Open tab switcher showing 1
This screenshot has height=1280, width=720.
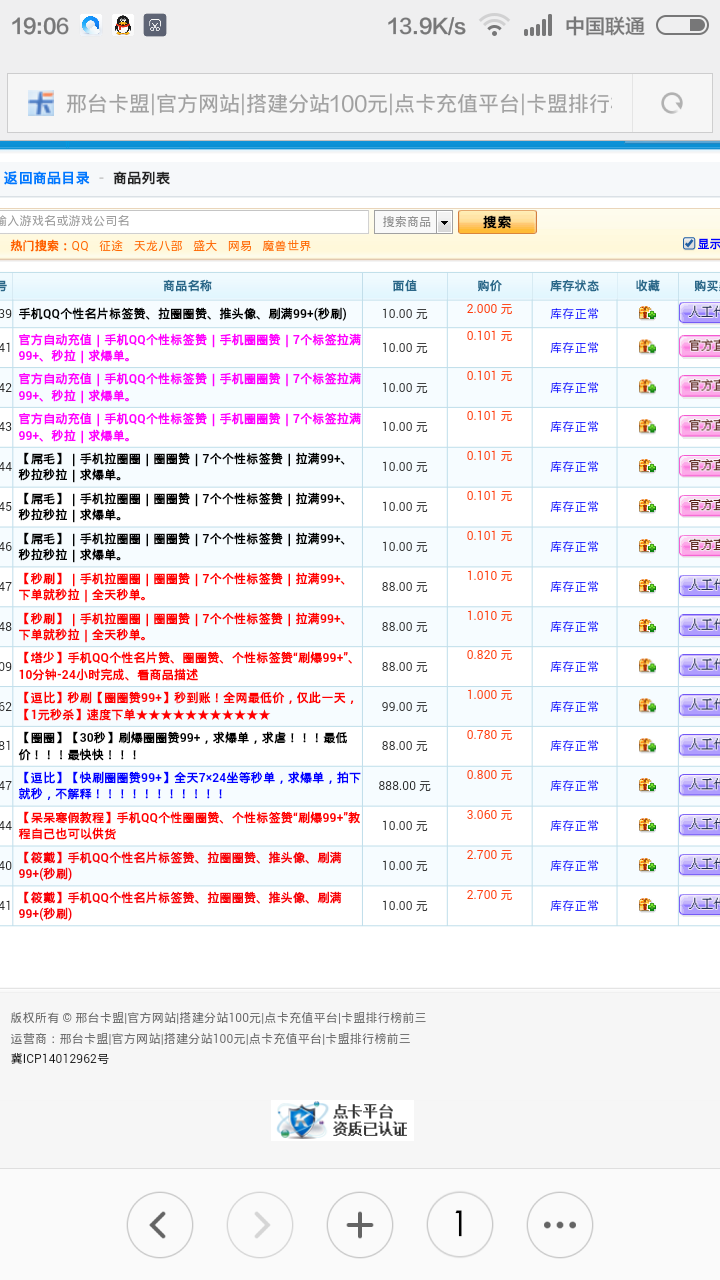(x=459, y=1225)
